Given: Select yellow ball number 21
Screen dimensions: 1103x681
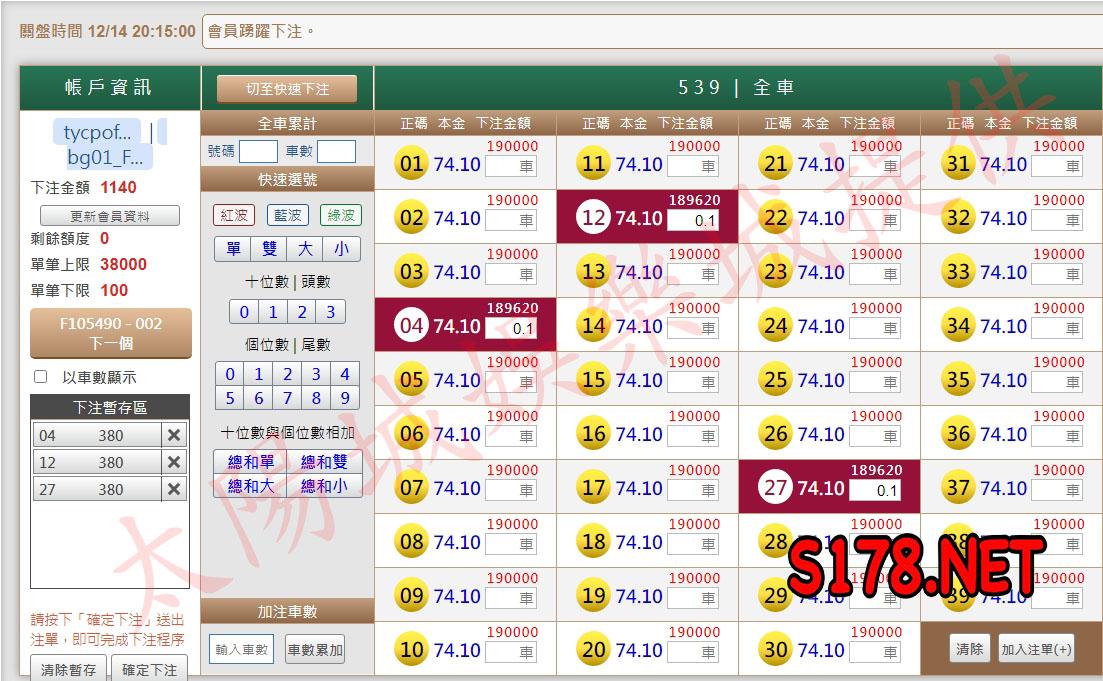Looking at the screenshot, I should click(775, 164).
